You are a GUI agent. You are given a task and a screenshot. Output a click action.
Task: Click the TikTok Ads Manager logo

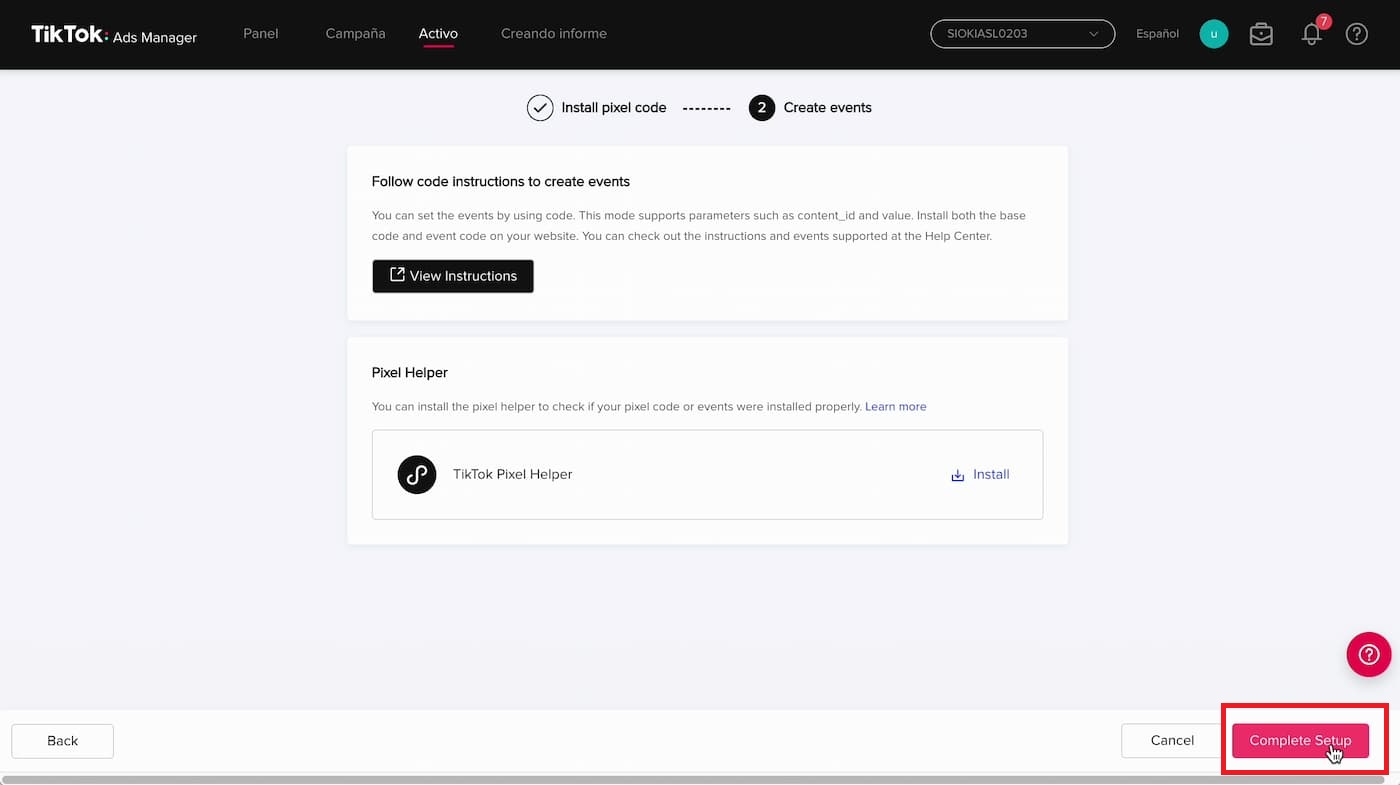coord(114,35)
